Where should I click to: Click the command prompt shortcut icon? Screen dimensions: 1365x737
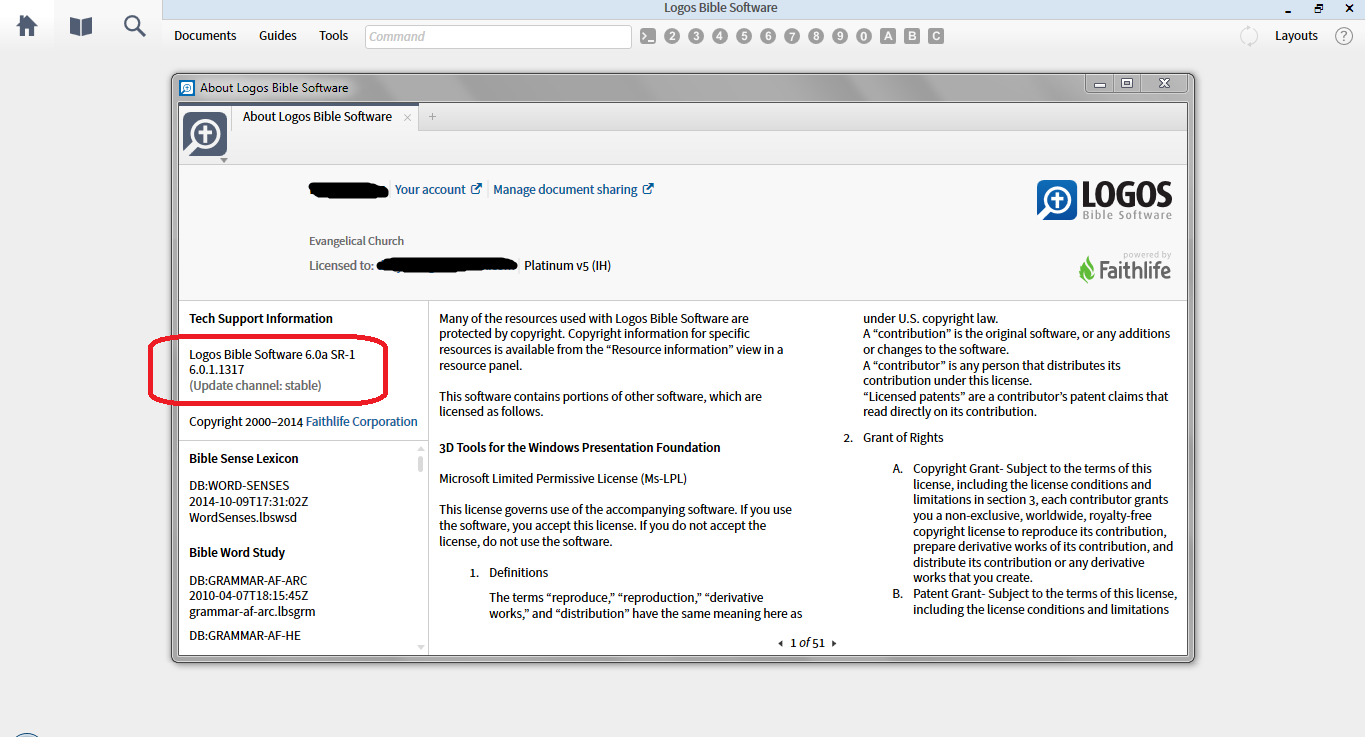click(648, 36)
